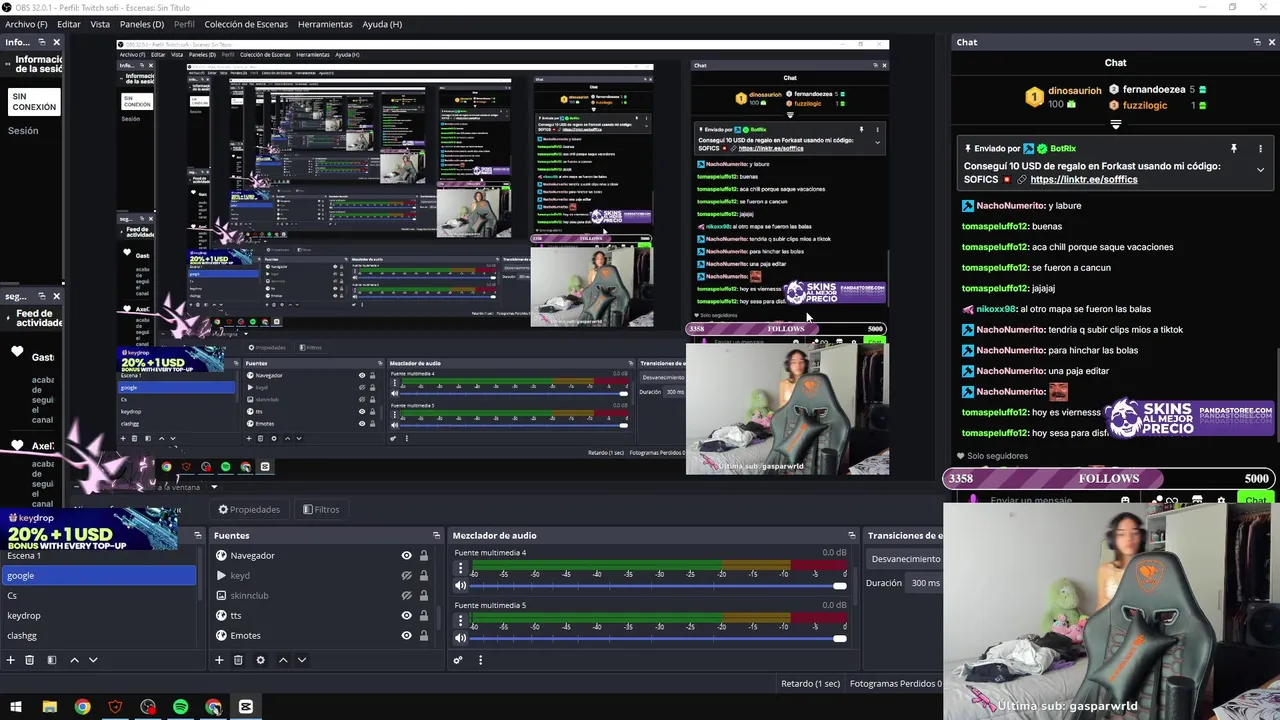The width and height of the screenshot is (1280, 720).
Task: Open advanced audio properties gears icon
Action: point(458,660)
